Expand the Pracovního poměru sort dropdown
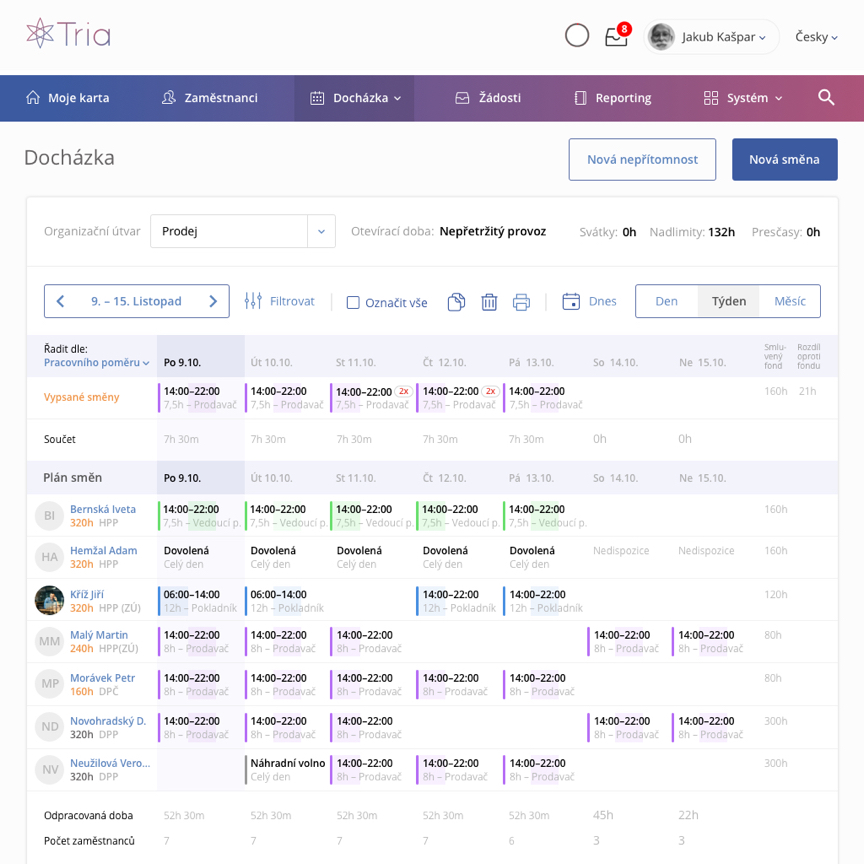864x864 pixels. click(x=96, y=362)
